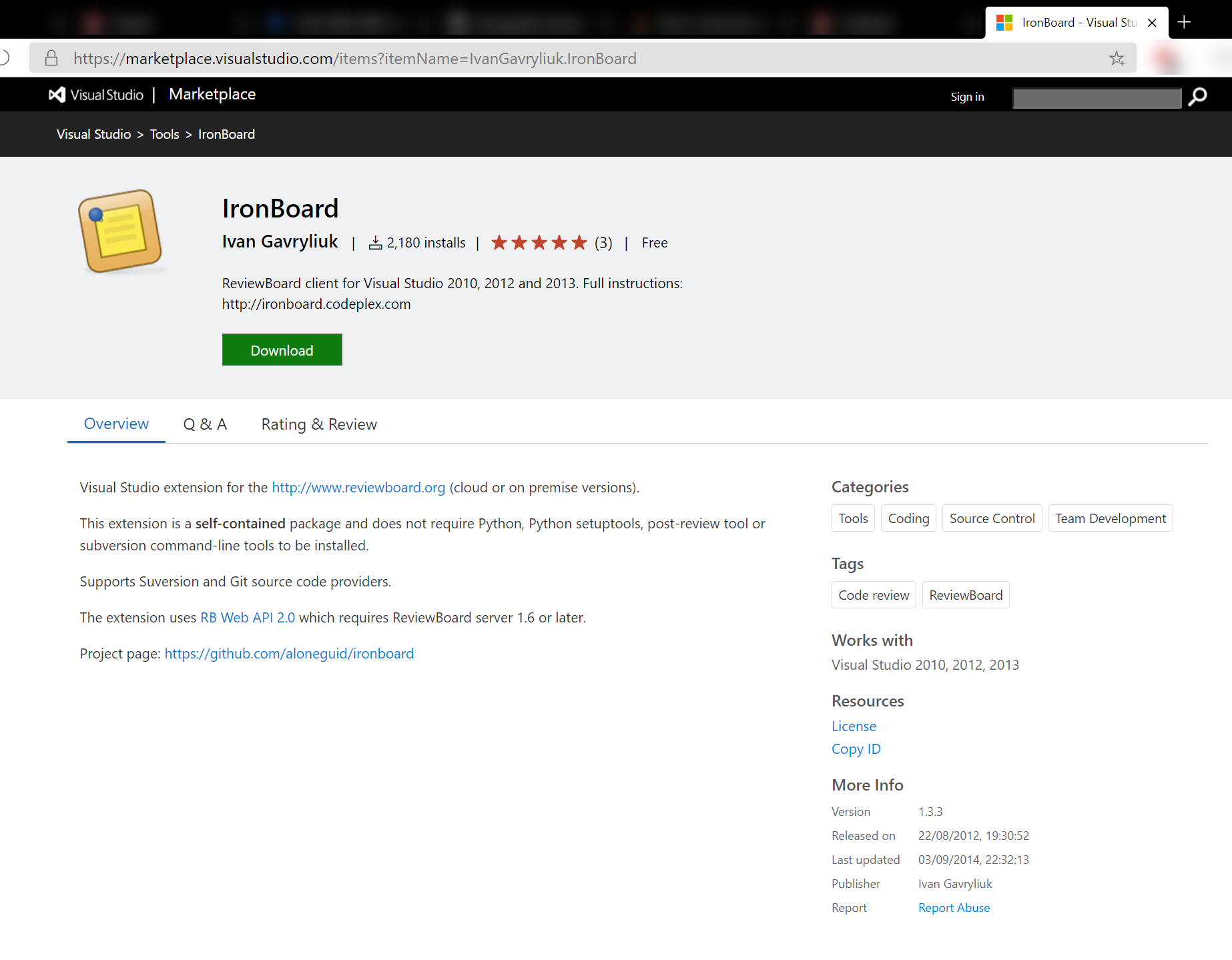Open the RB Web API 2.0 link
Viewport: 1232px width, 960px height.
point(248,618)
